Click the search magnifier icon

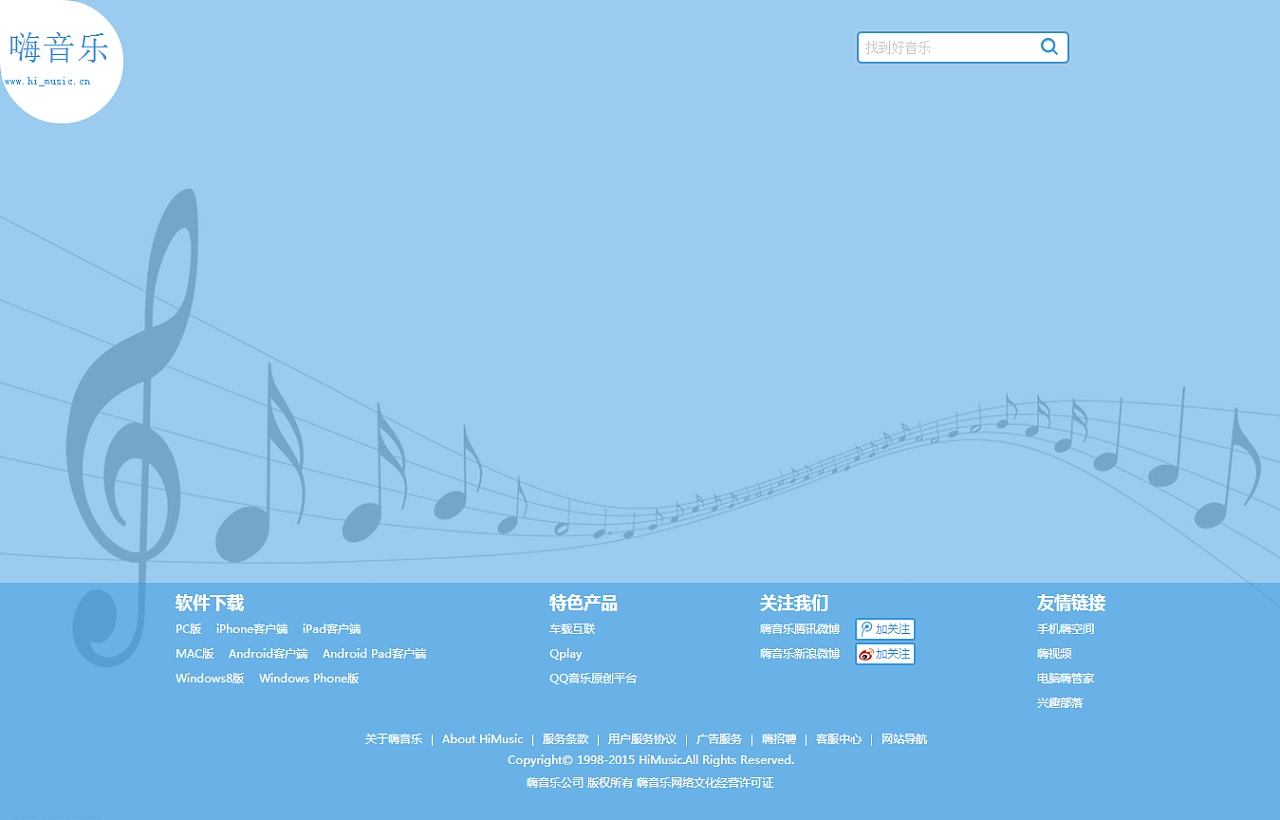click(1049, 46)
